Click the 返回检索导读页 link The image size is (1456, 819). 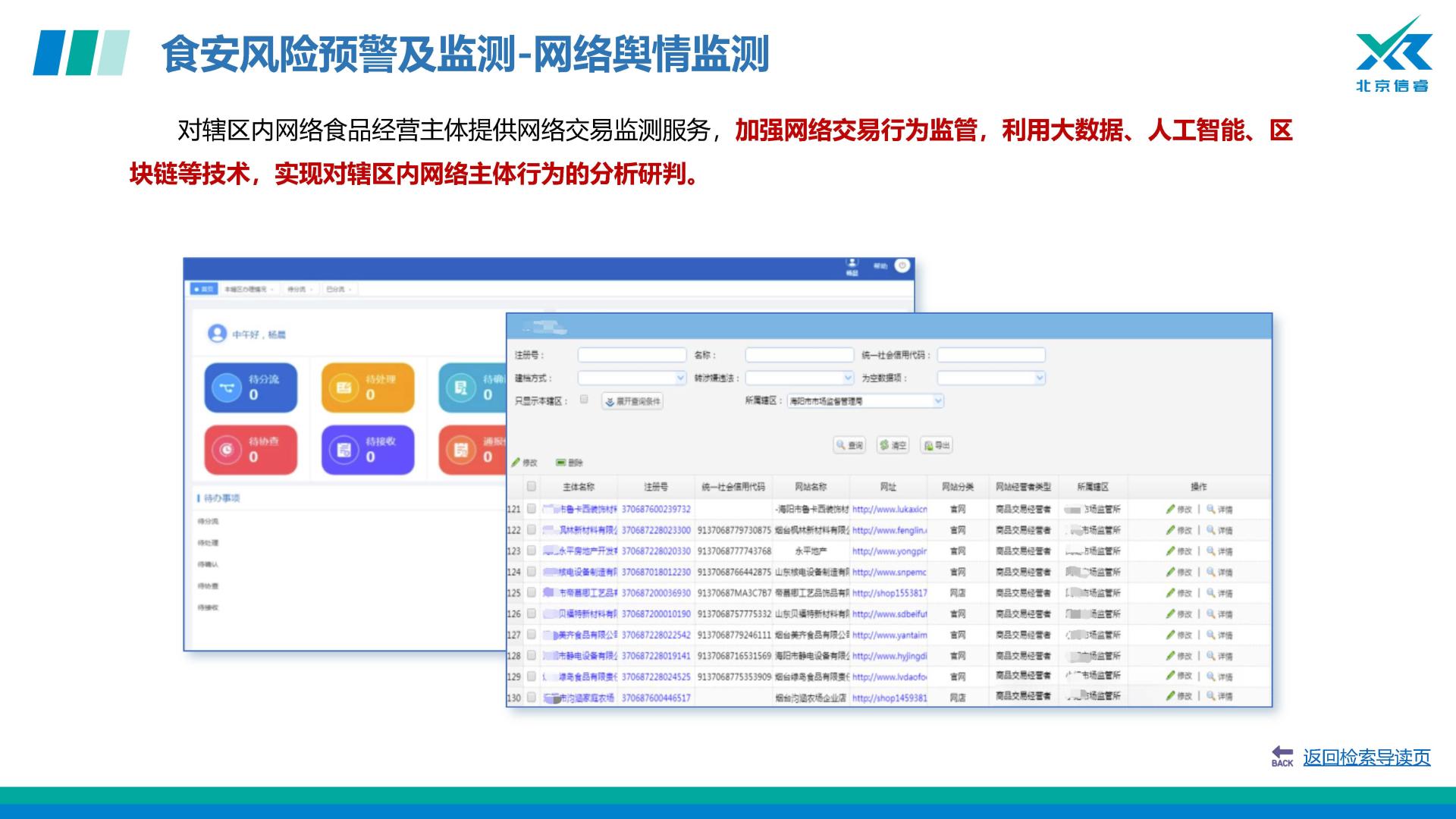[x=1366, y=757]
